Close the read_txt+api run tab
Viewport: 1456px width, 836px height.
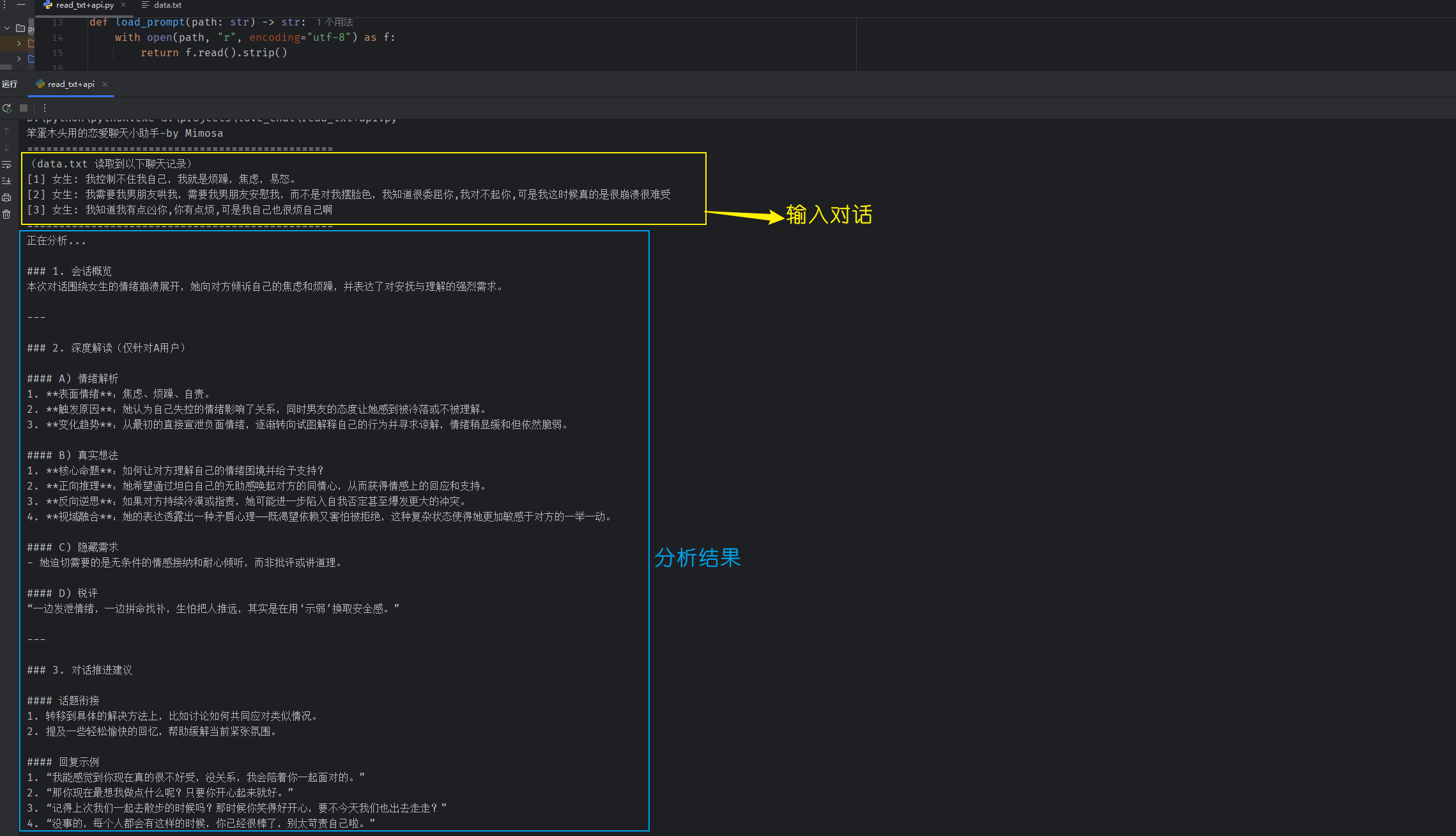tap(105, 84)
